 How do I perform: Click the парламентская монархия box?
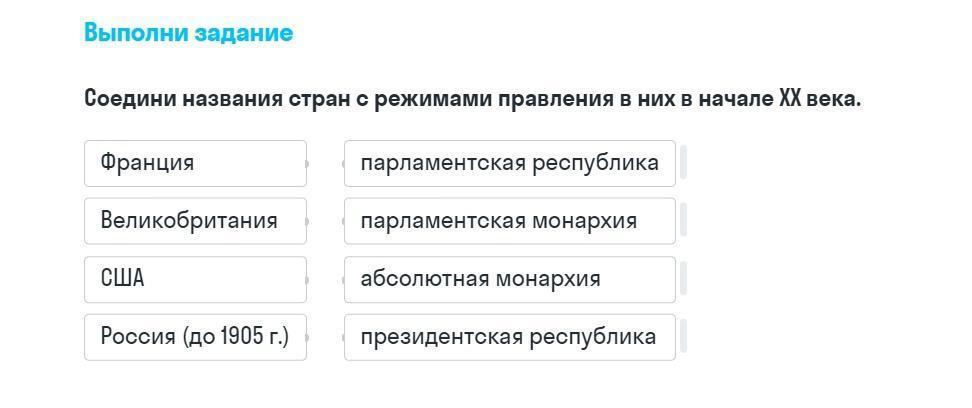[x=509, y=221]
